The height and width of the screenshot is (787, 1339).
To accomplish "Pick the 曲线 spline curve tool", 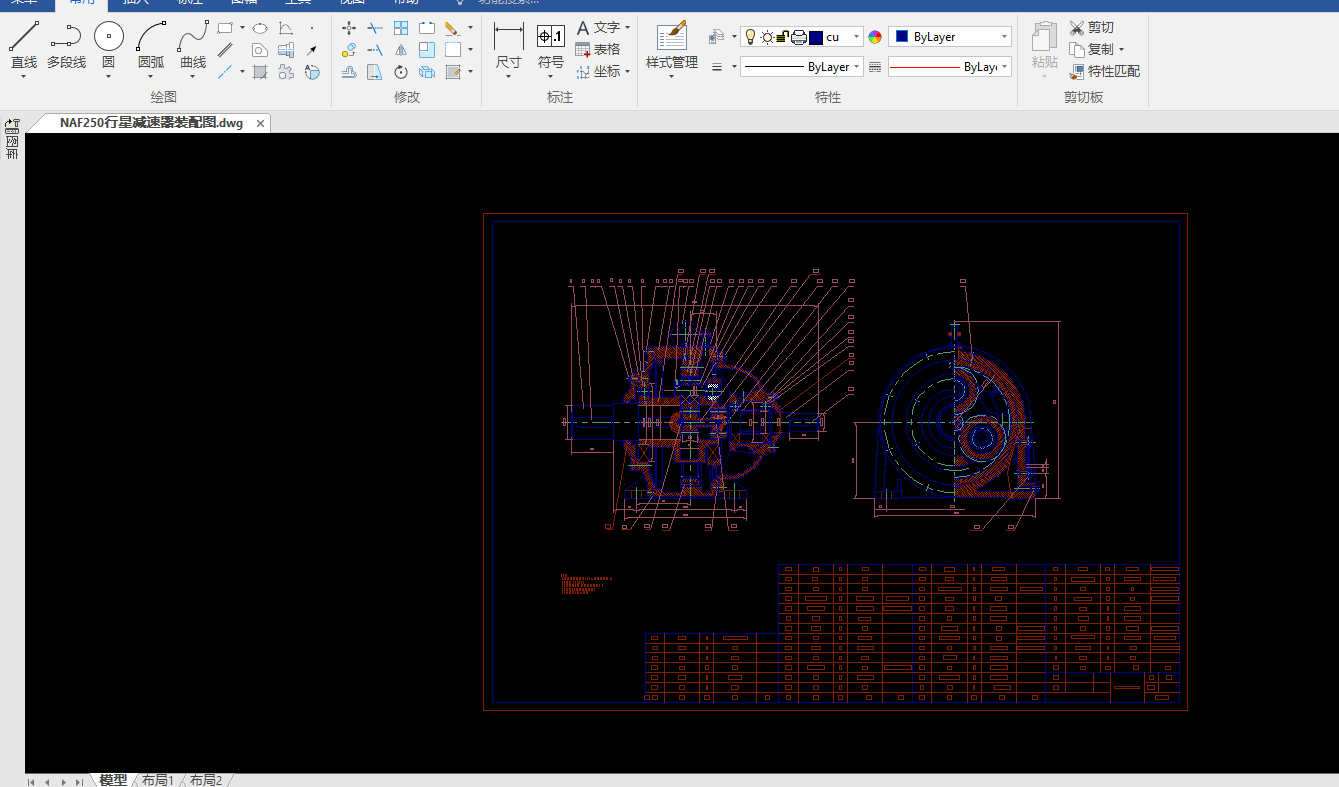I will coord(193,38).
